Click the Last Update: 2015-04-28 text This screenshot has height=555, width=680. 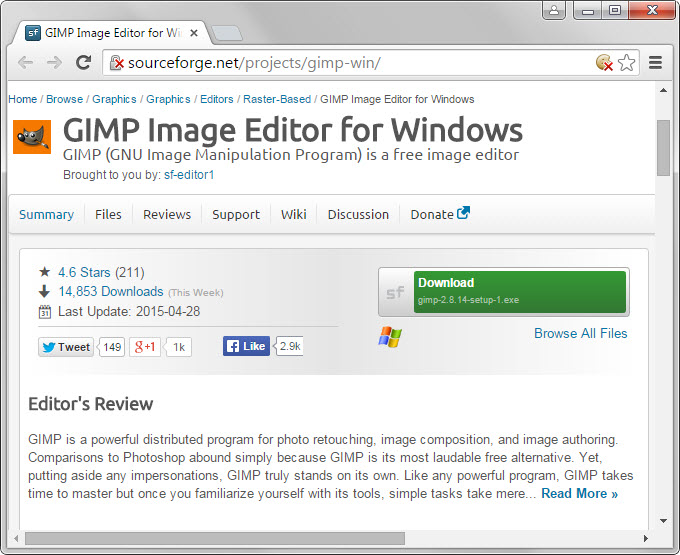(x=129, y=312)
